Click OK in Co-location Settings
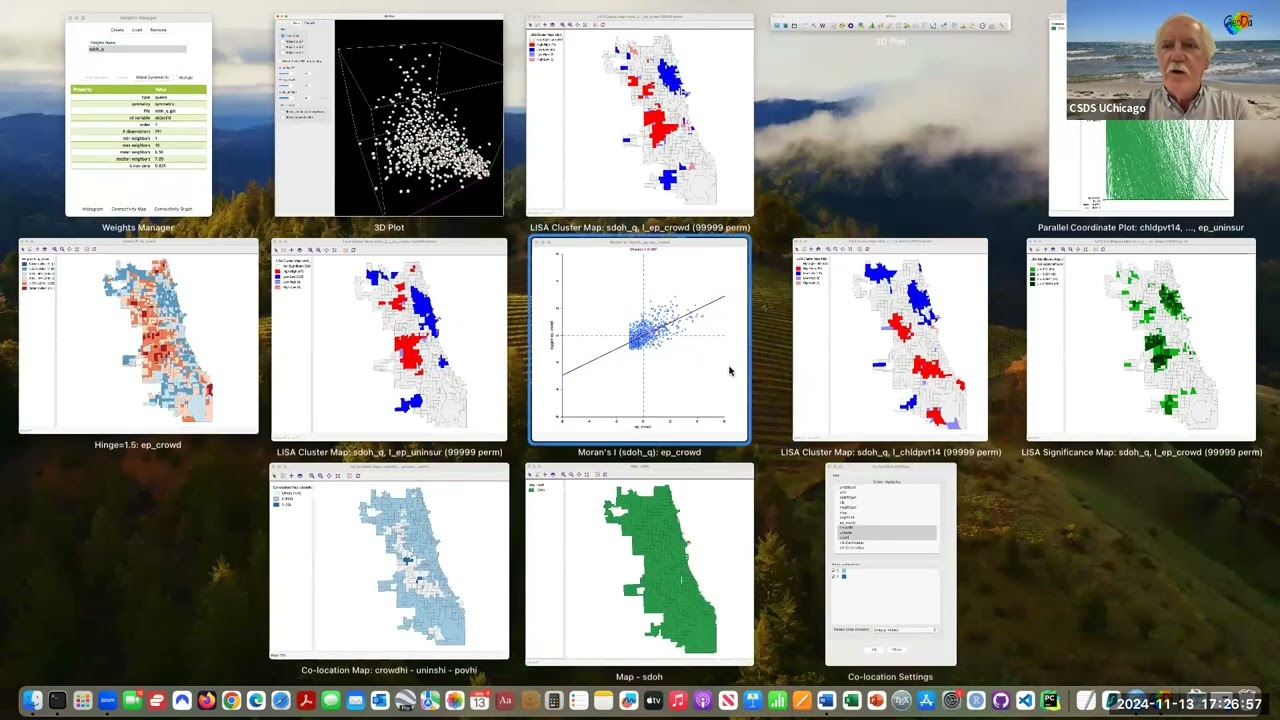1280x720 pixels. click(x=874, y=650)
